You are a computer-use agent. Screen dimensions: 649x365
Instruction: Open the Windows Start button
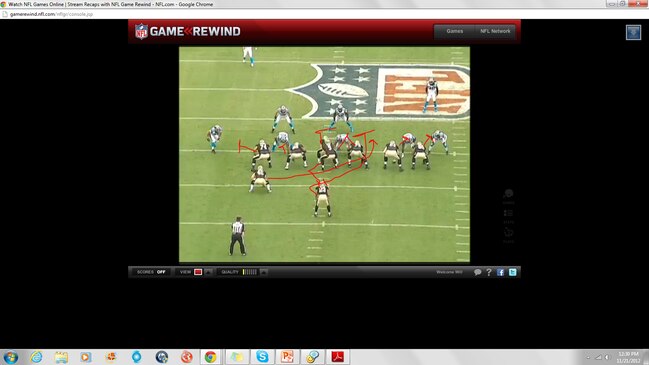[10, 357]
